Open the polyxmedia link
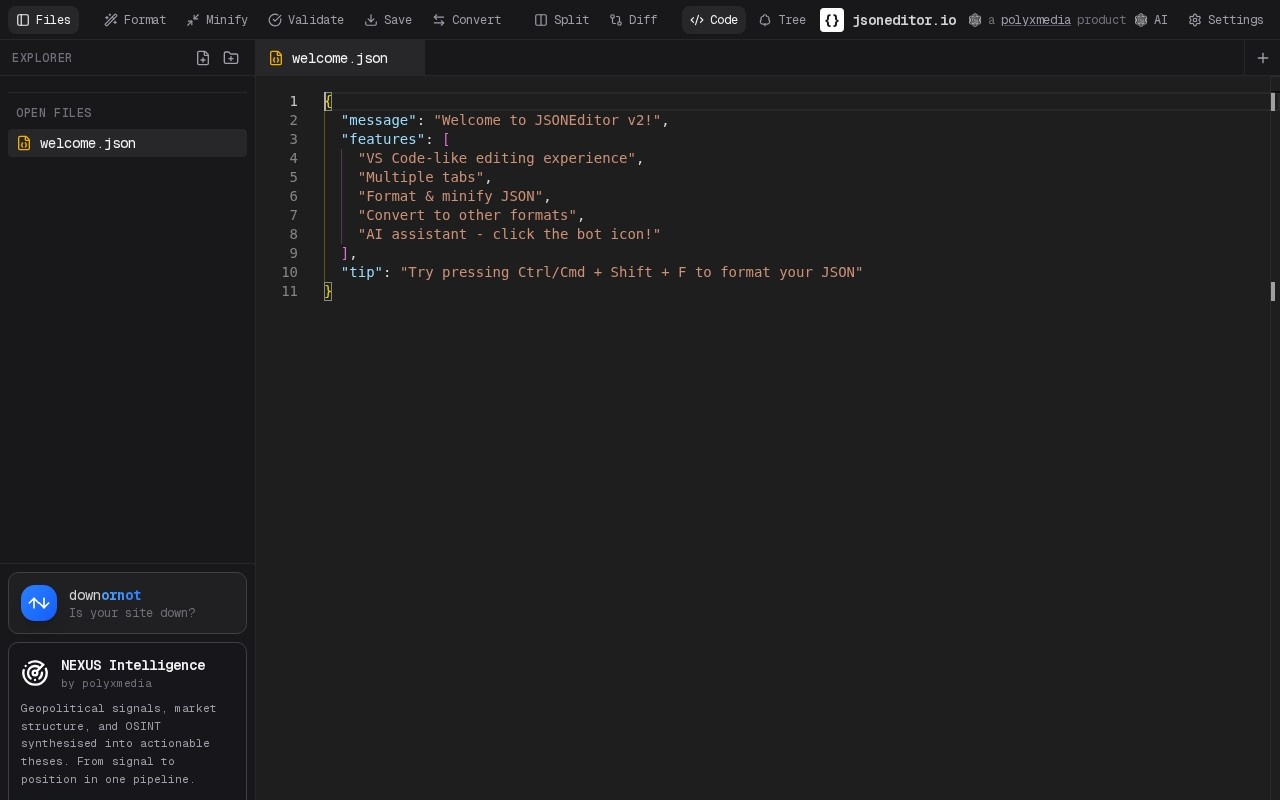Viewport: 1280px width, 800px height. (1035, 20)
